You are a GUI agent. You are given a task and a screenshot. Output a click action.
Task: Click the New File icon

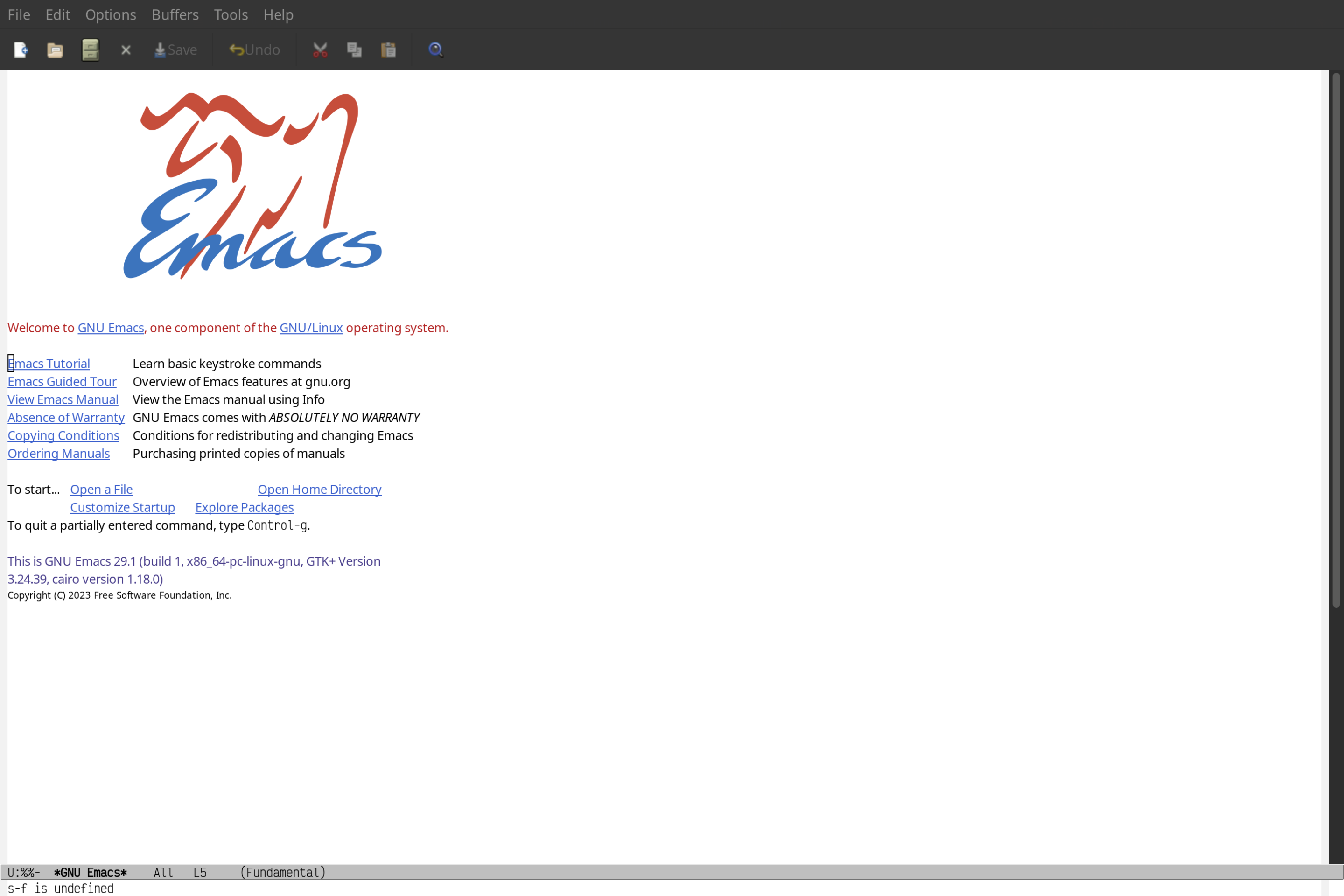coord(21,49)
